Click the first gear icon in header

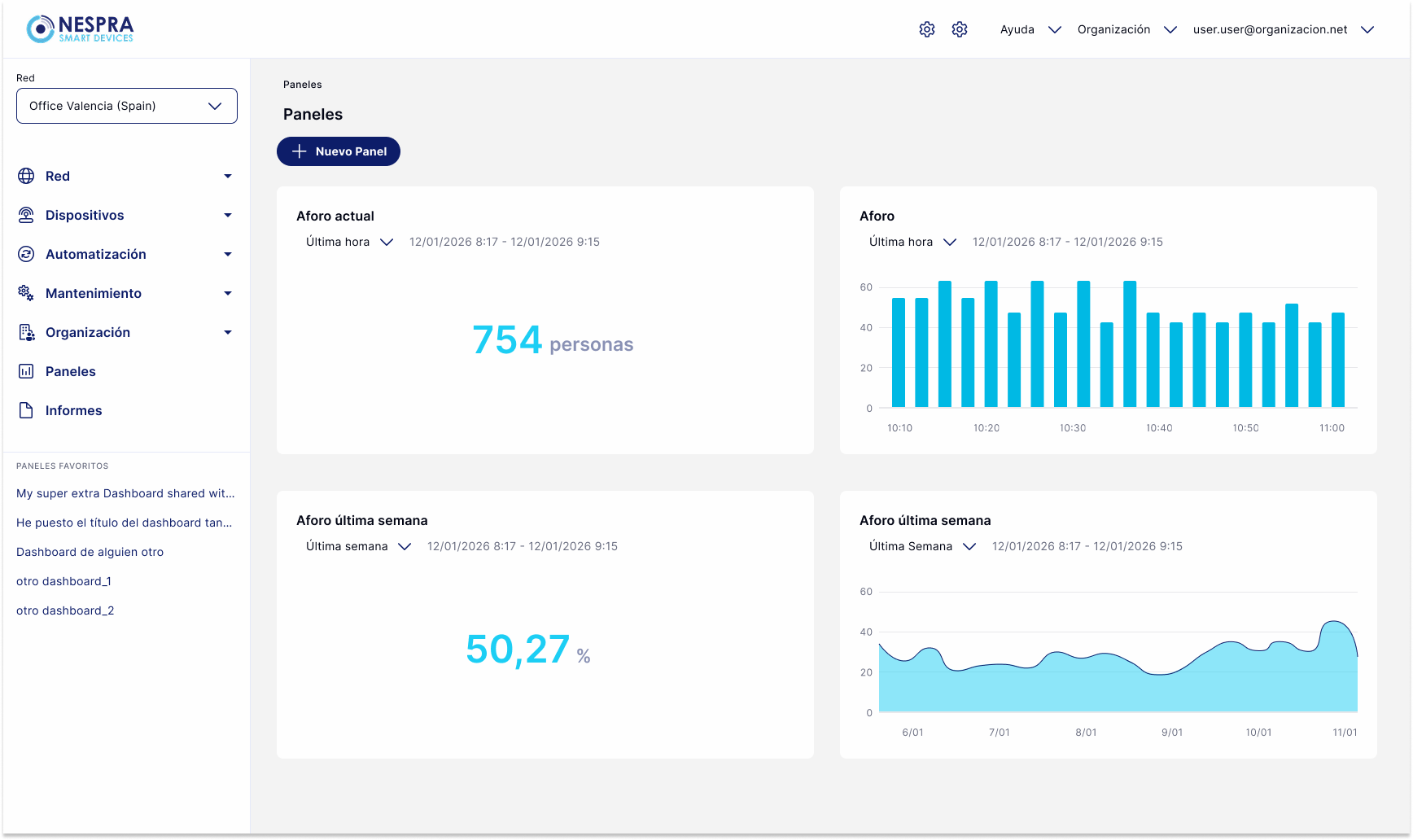(x=926, y=29)
